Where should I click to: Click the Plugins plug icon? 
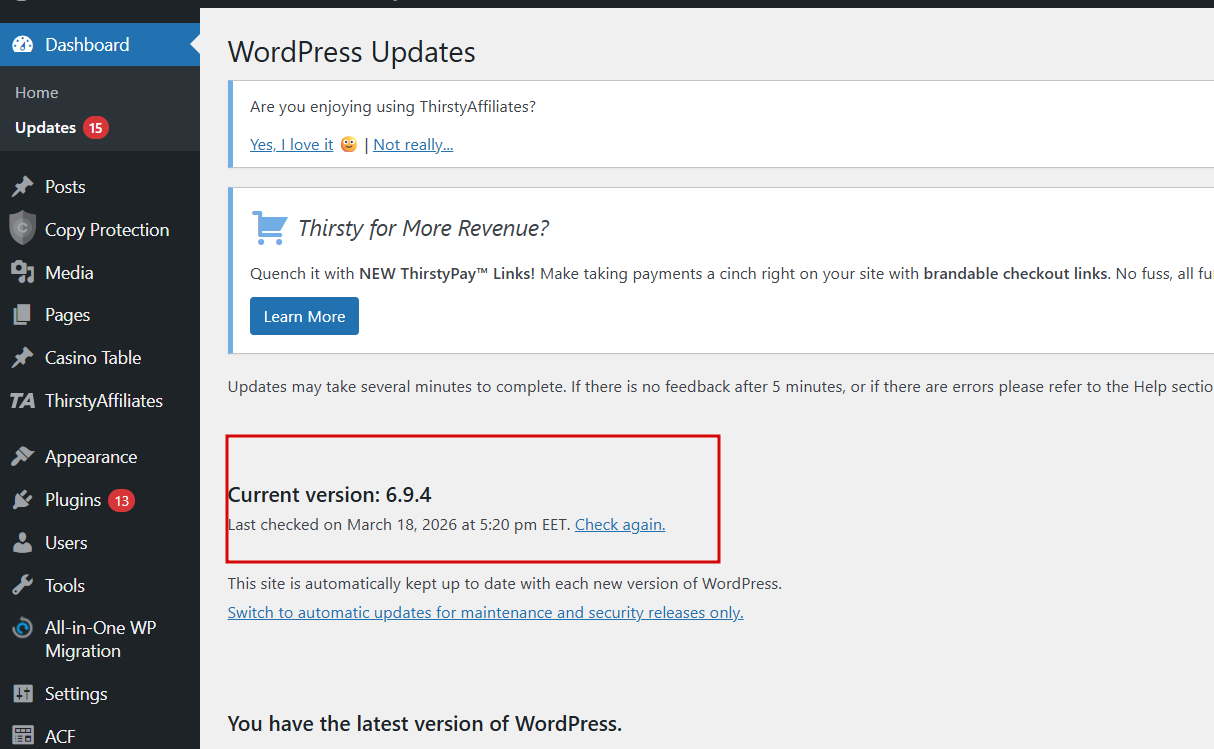[x=22, y=500]
